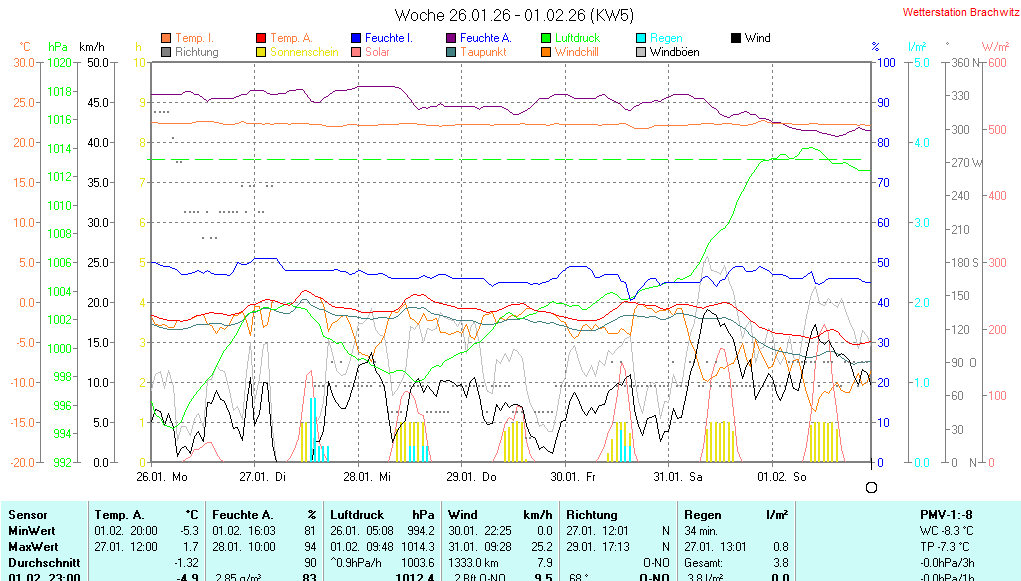This screenshot has width=1021, height=581.
Task: Click the red Temp. A. legend swatch
Action: pyautogui.click(x=261, y=38)
